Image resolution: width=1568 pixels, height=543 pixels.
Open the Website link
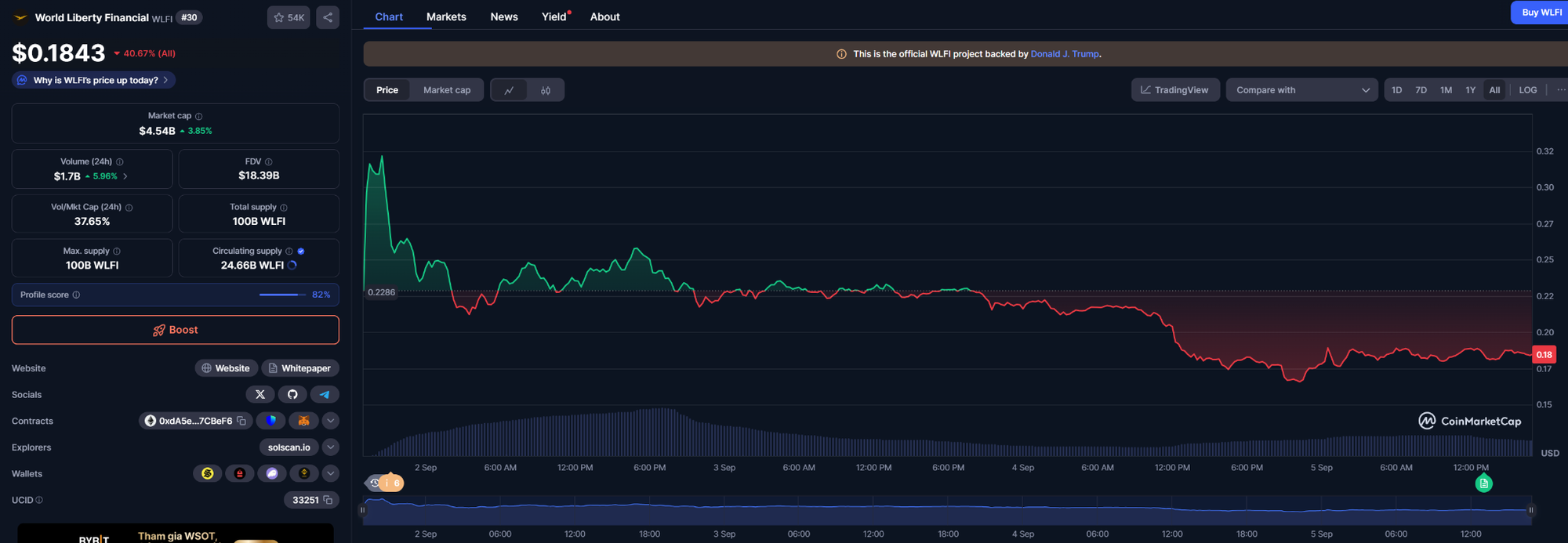226,368
